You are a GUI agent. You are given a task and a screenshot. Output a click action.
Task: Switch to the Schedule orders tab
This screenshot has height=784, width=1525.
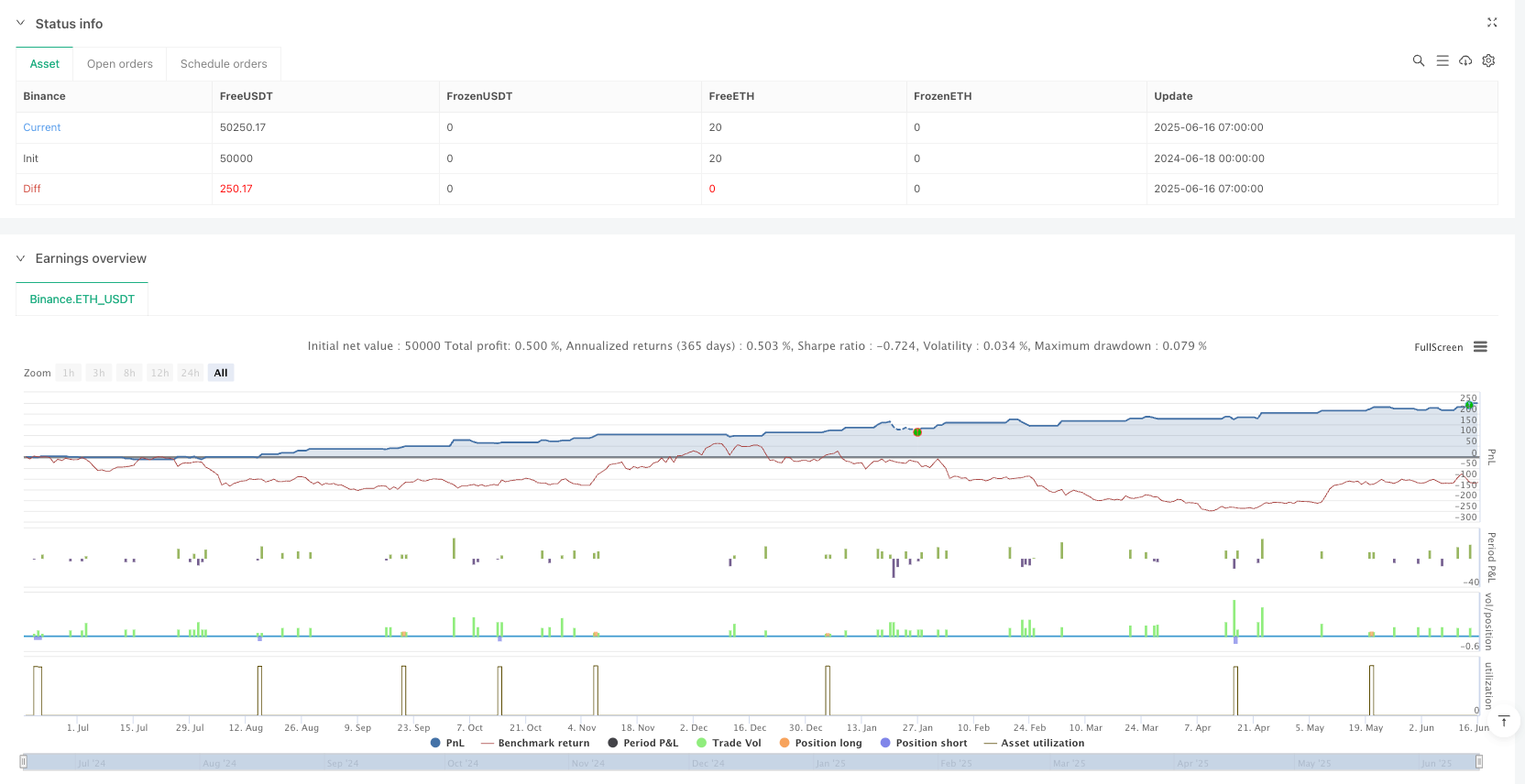pos(224,64)
